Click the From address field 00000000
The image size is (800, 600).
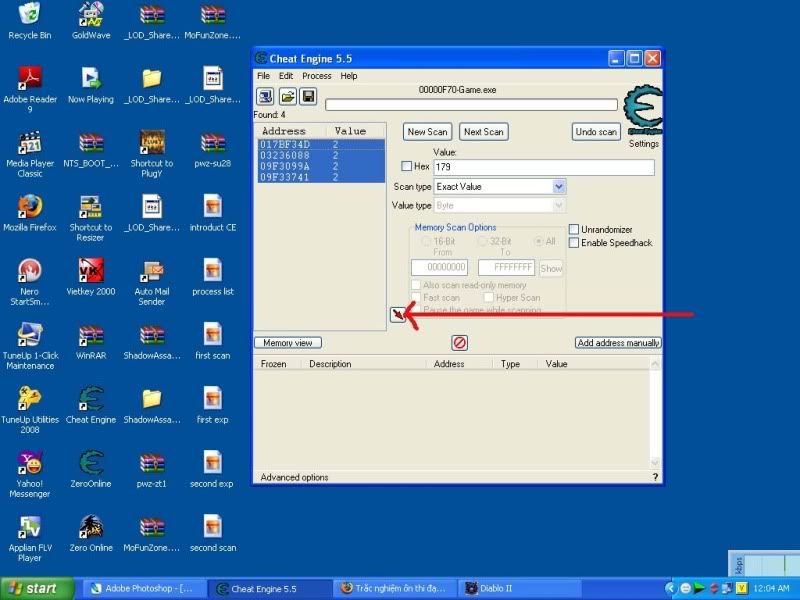click(439, 267)
